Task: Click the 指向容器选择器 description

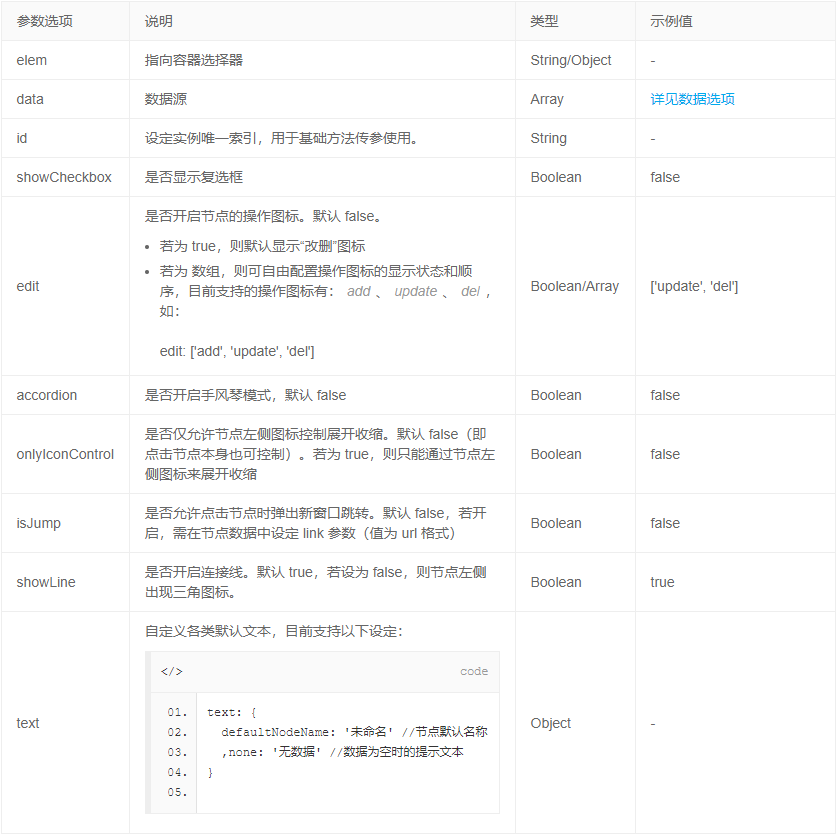Action: [194, 60]
